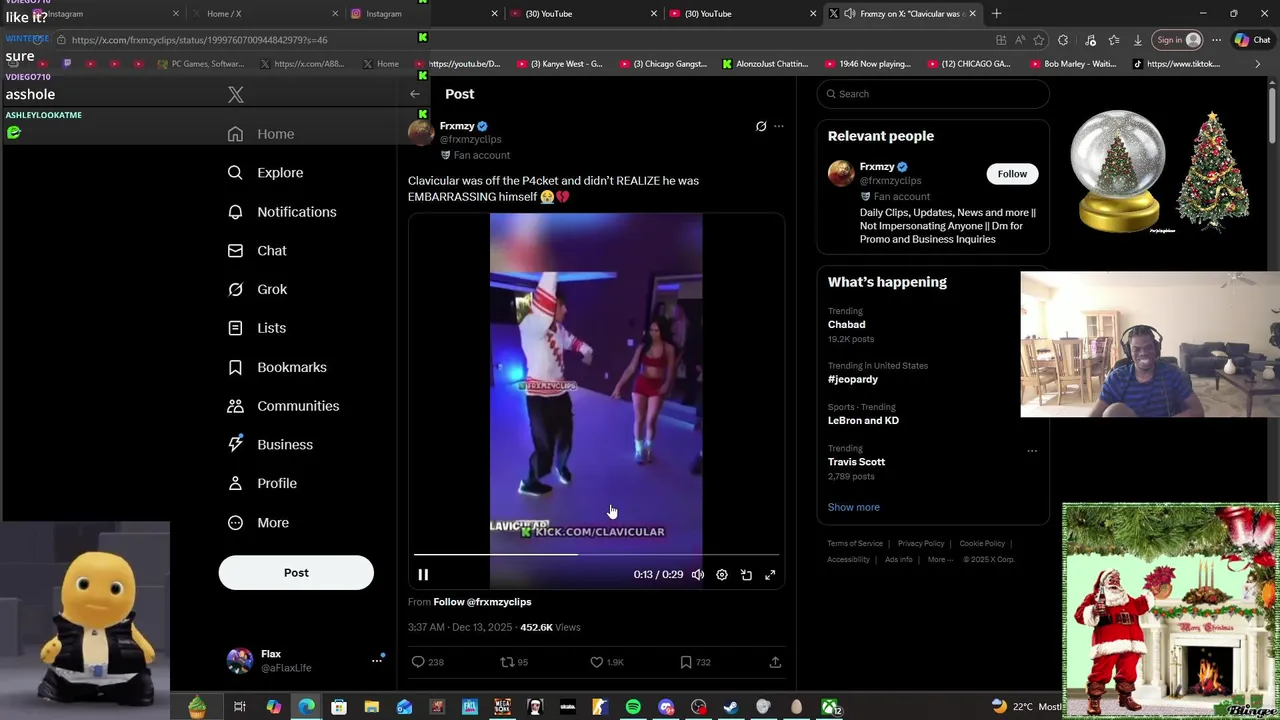Screen dimensions: 1280x720
Task: Open Home in the X sidebar
Action: tap(261, 134)
